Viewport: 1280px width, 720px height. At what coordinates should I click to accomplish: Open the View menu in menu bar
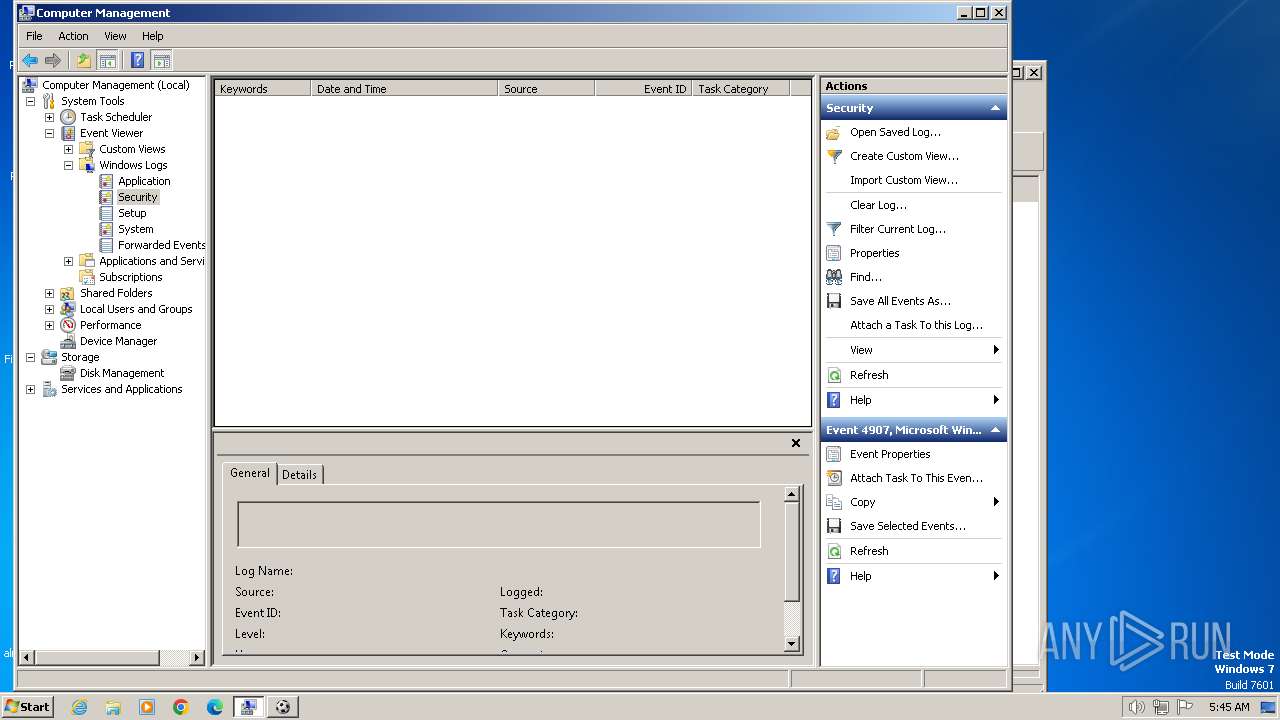(x=116, y=36)
